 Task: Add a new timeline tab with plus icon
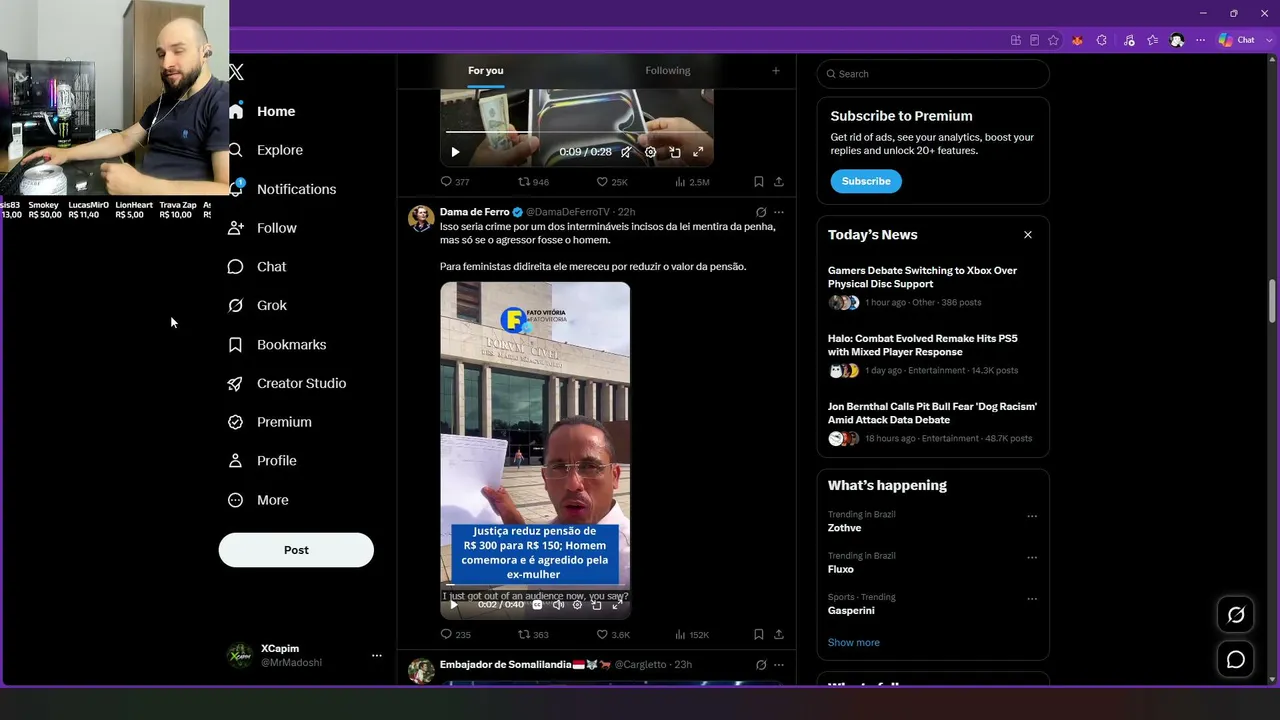(775, 71)
